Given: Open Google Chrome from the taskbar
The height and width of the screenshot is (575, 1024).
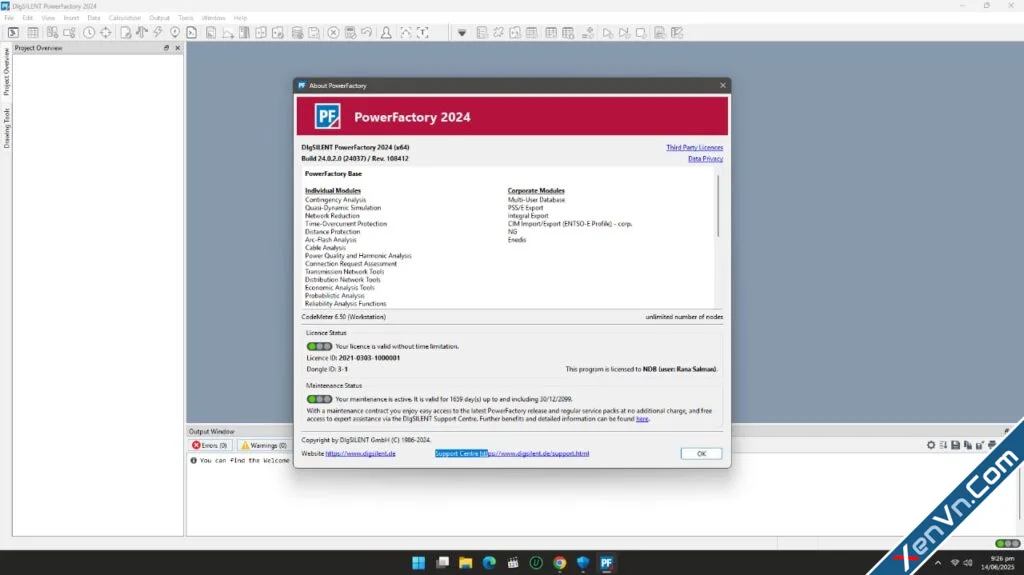Looking at the screenshot, I should (560, 563).
